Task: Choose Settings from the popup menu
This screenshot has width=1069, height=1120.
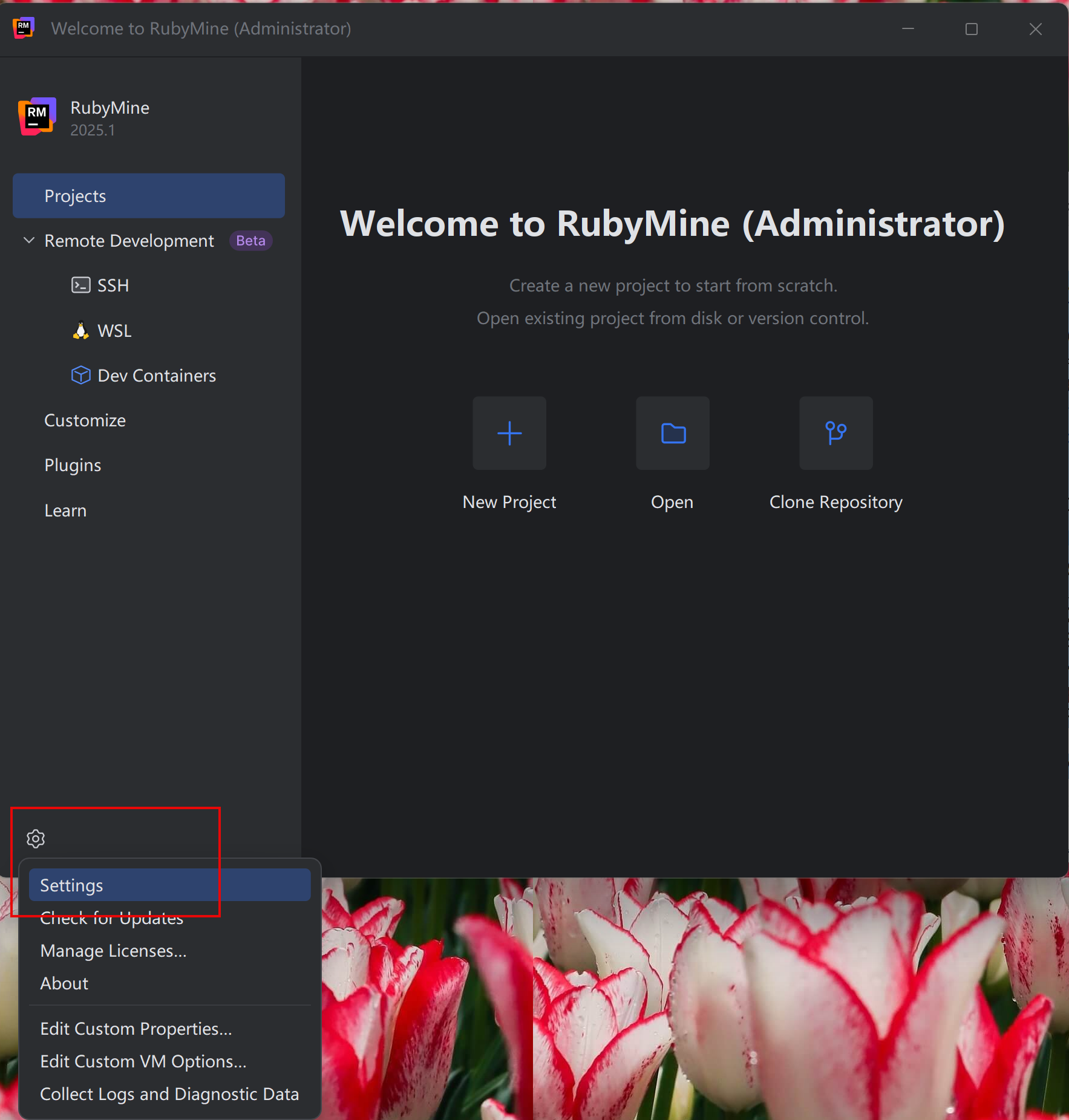Action: [x=169, y=885]
